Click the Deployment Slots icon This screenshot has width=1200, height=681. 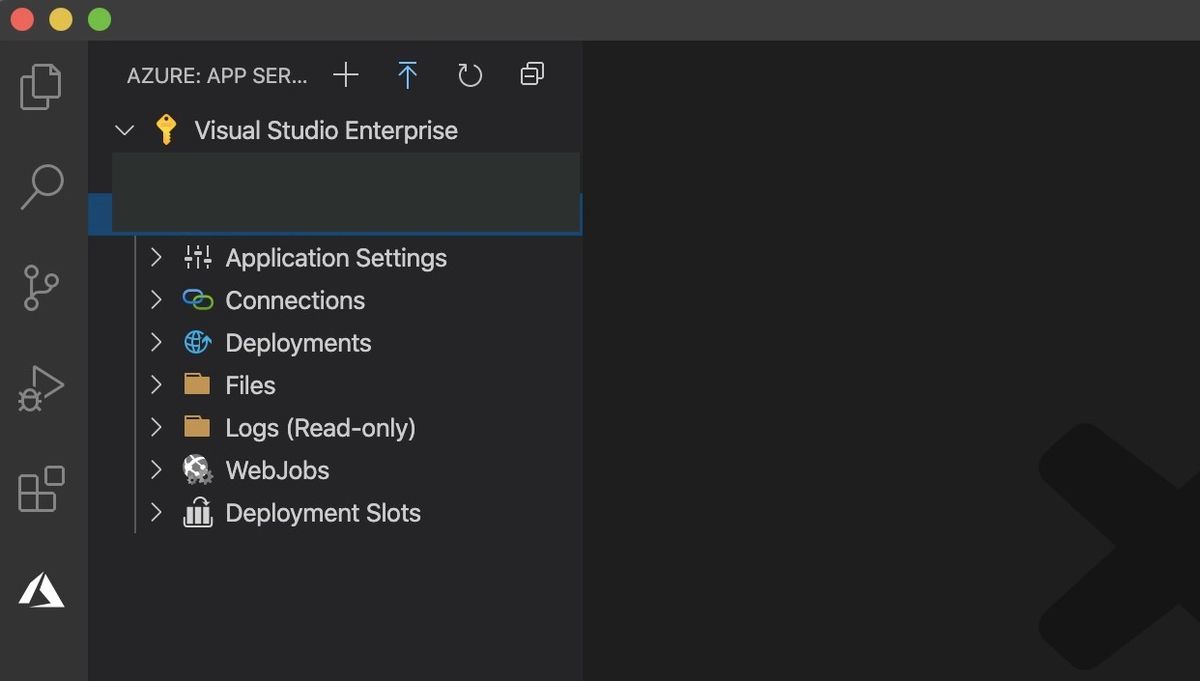pyautogui.click(x=198, y=512)
